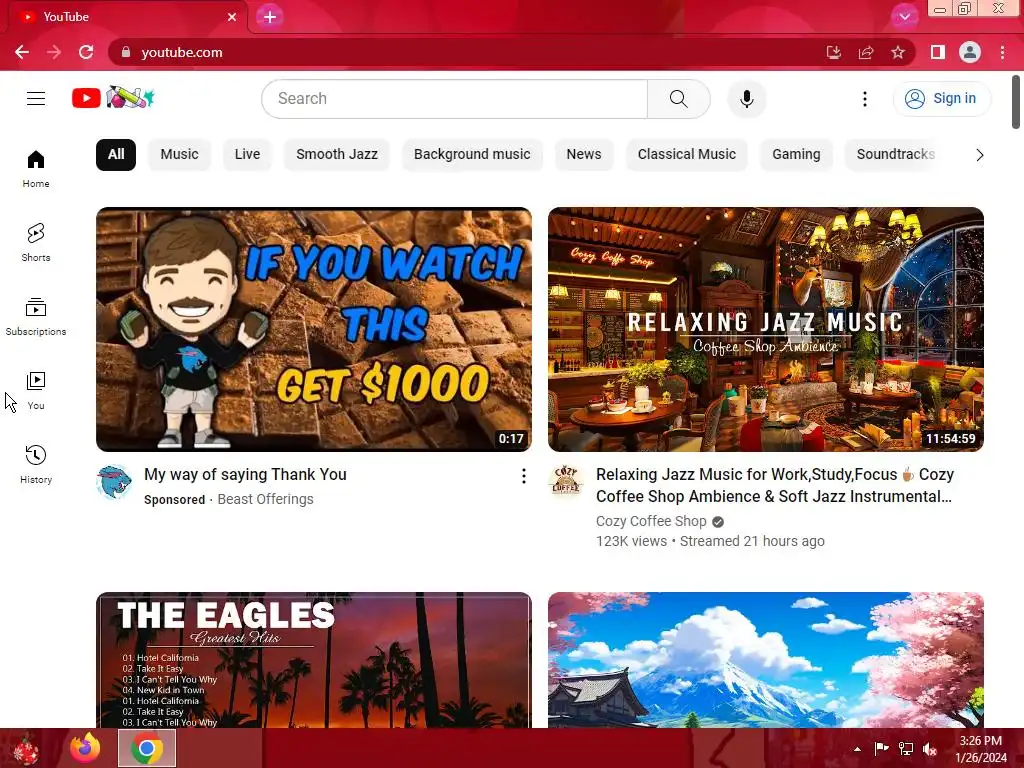Go back in browser
Image resolution: width=1024 pixels, height=768 pixels.
click(22, 52)
